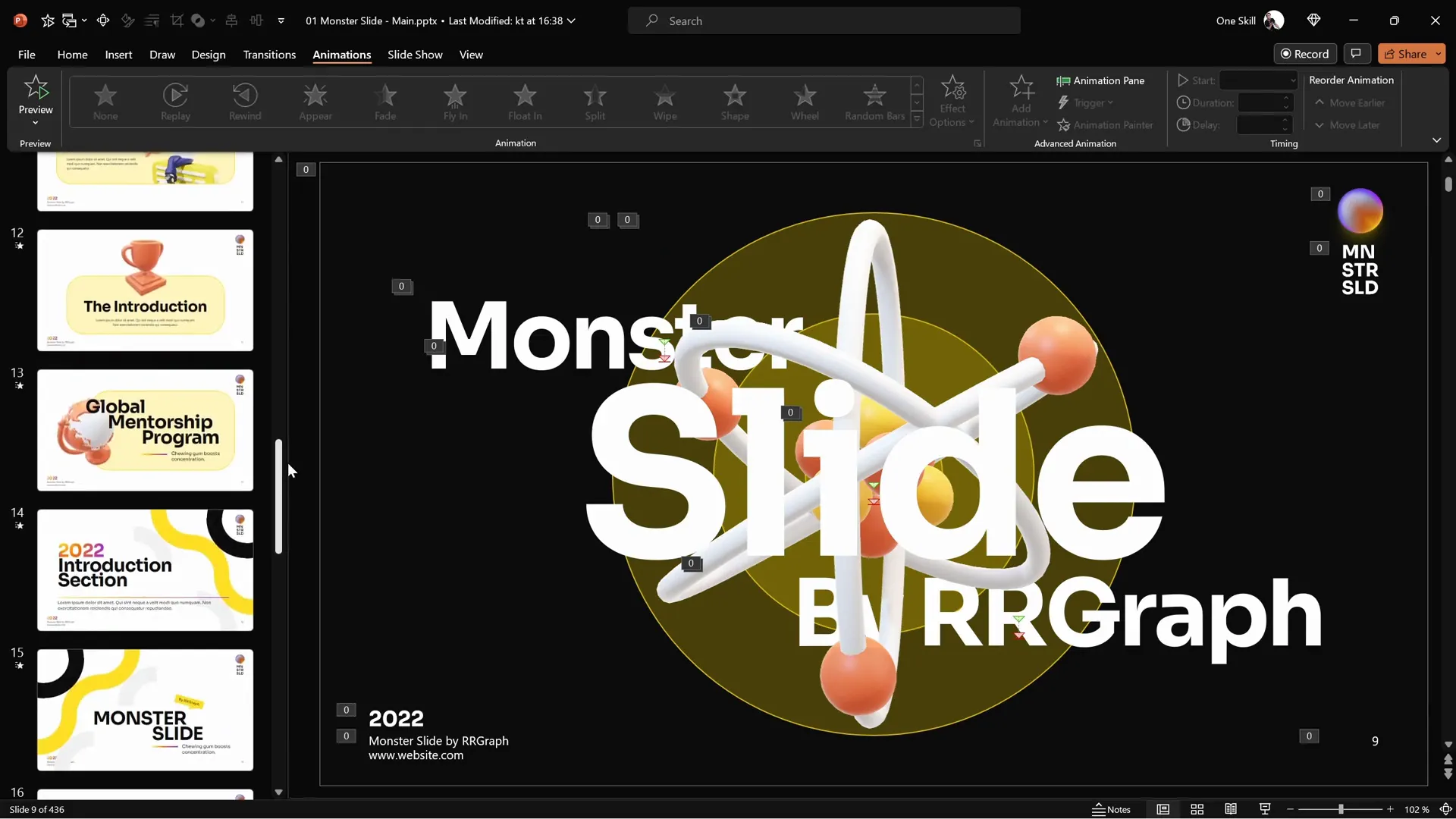Click Move Later

(x=1347, y=125)
